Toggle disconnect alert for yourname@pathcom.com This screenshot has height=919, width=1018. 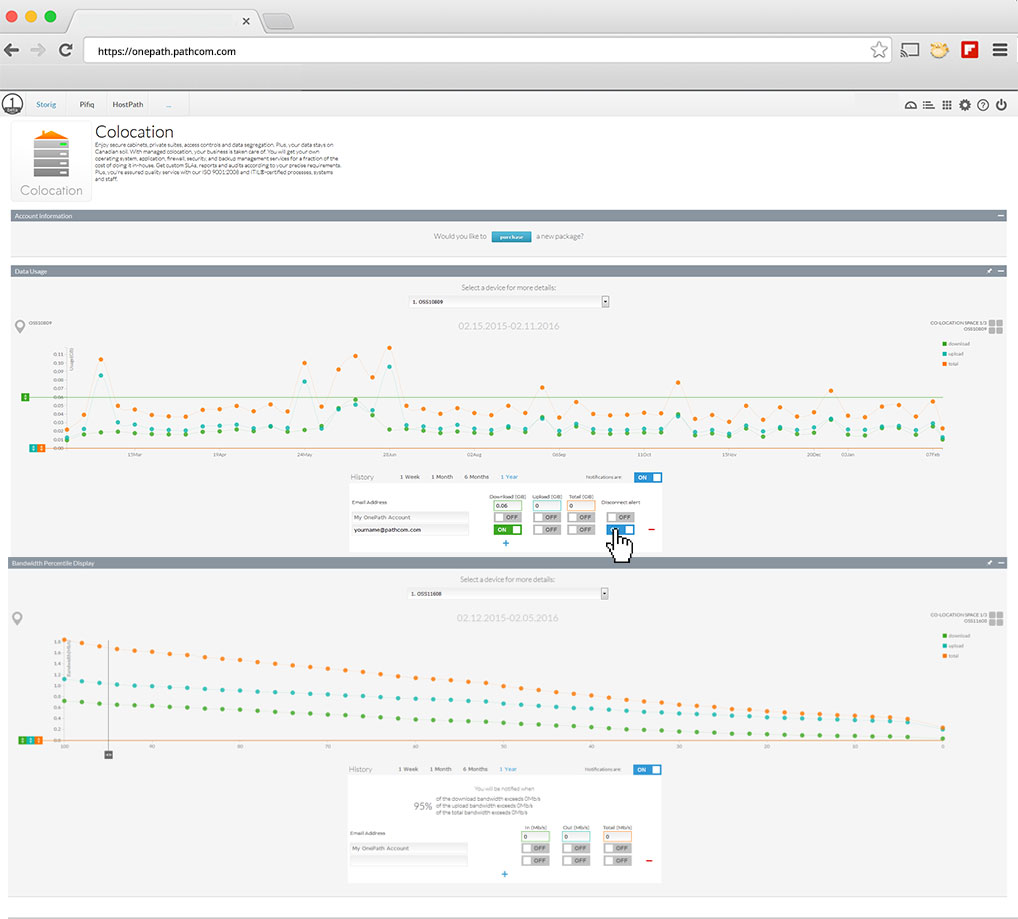coord(620,530)
